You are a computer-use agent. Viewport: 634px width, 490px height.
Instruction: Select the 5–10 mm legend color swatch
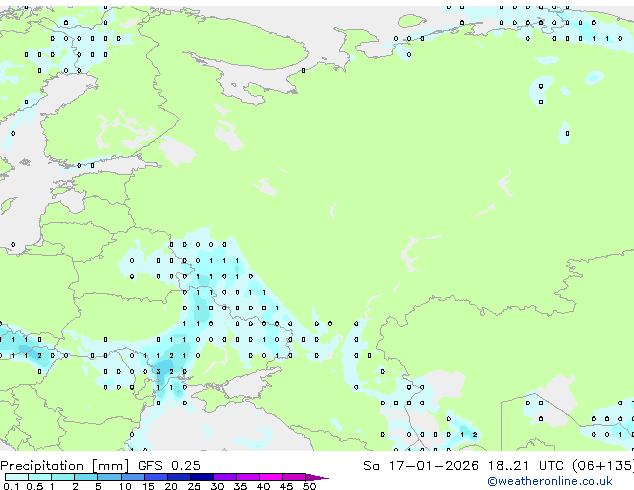pyautogui.click(x=109, y=477)
